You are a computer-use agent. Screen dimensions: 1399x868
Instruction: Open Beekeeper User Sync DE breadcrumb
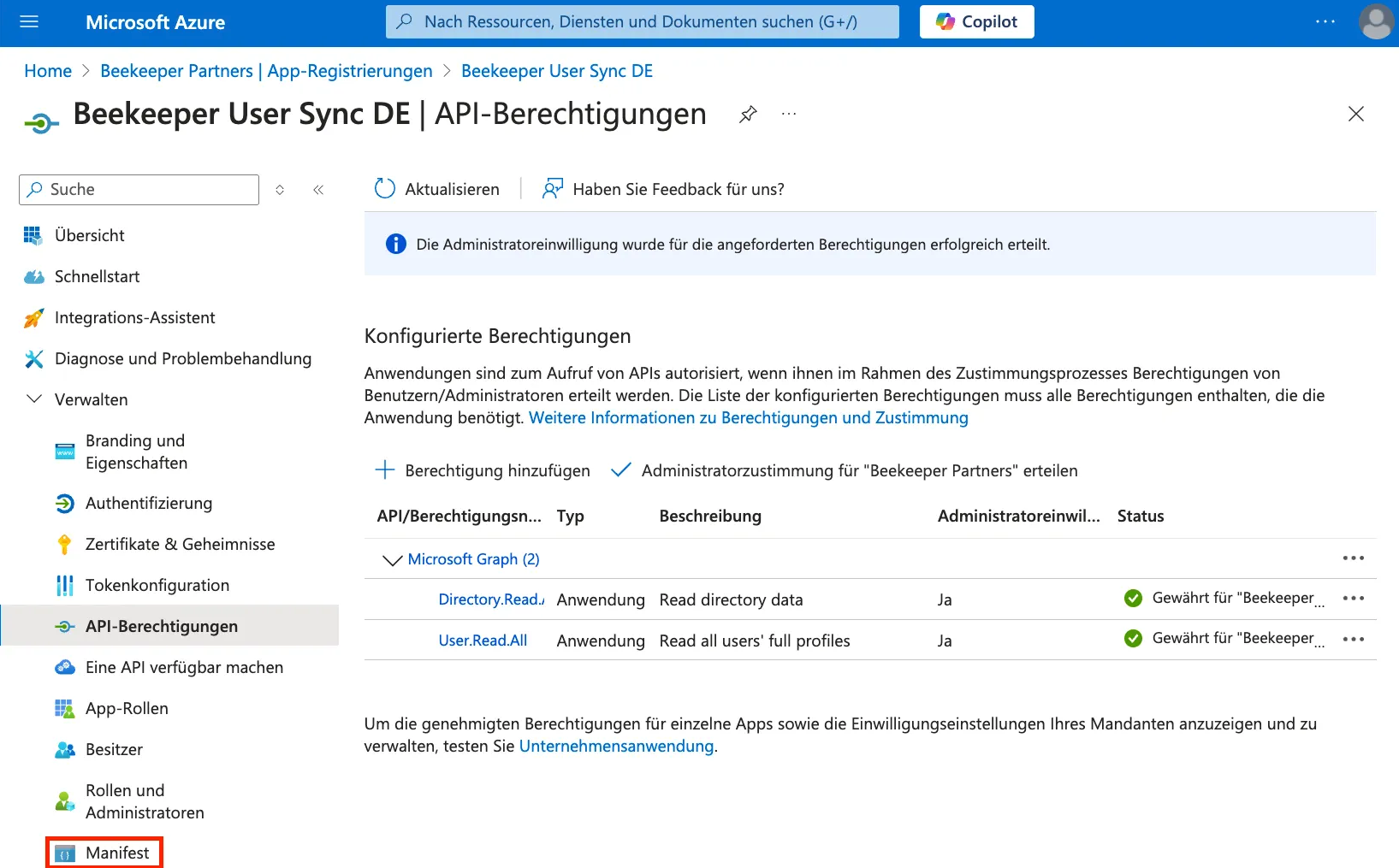click(557, 71)
